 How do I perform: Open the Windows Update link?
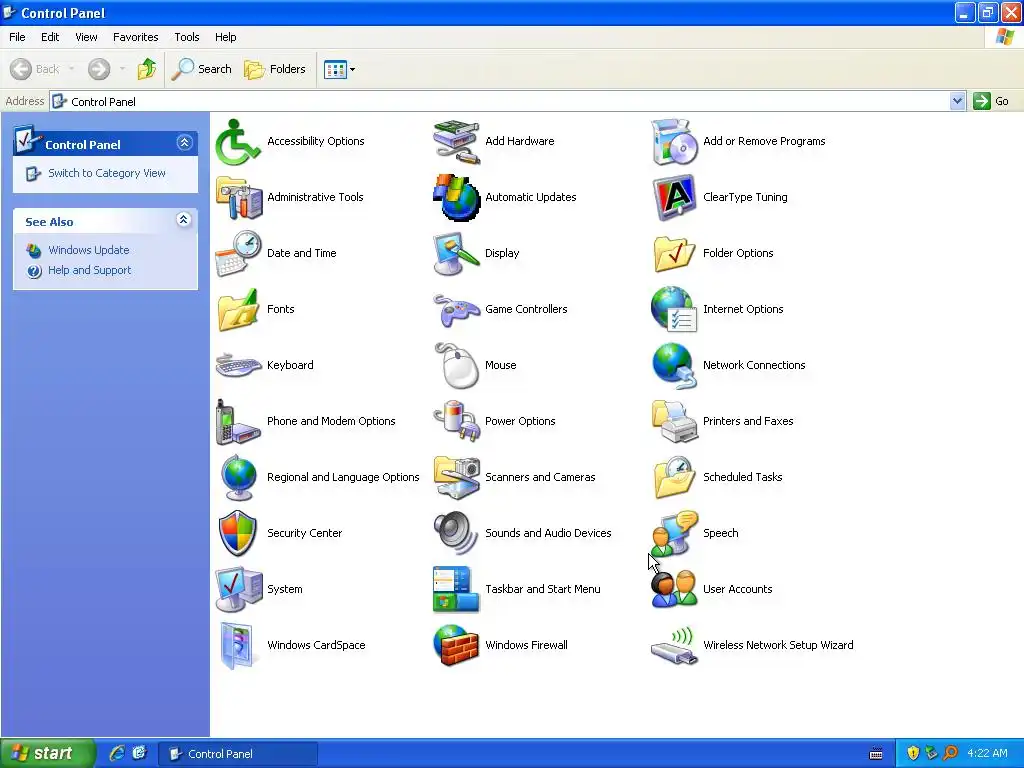pos(88,250)
